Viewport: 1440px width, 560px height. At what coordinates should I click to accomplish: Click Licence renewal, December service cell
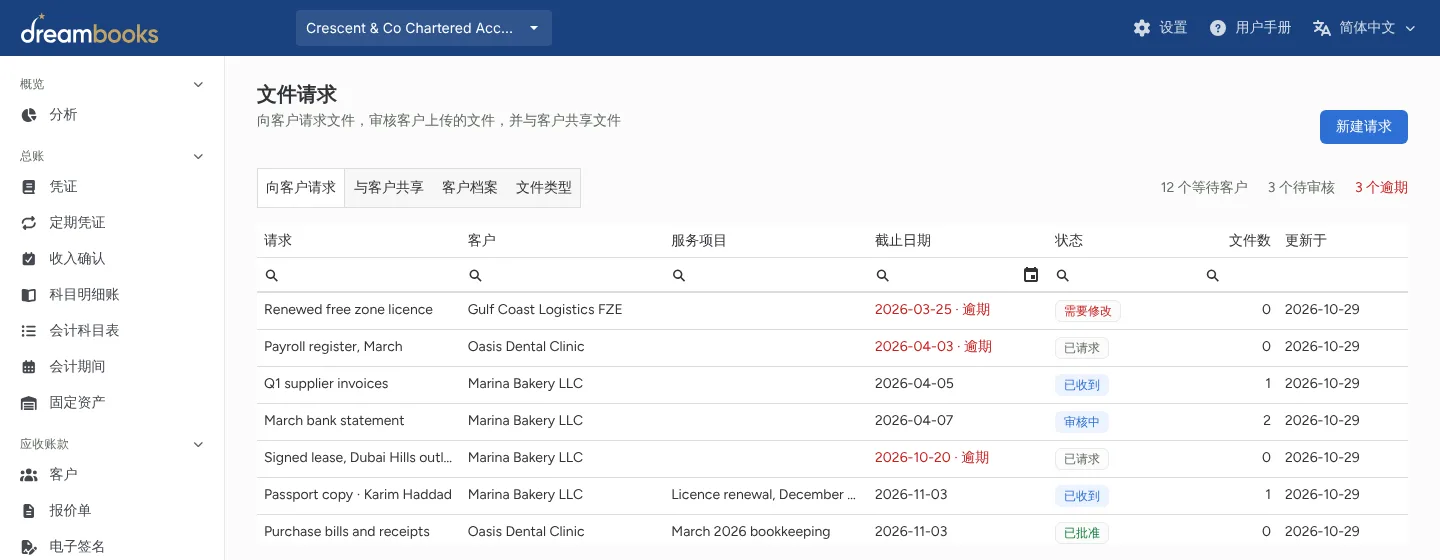pyautogui.click(x=764, y=495)
